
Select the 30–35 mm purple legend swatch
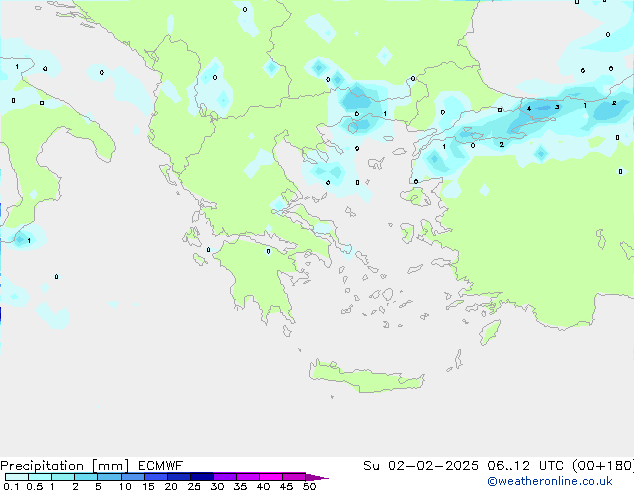pos(224,477)
